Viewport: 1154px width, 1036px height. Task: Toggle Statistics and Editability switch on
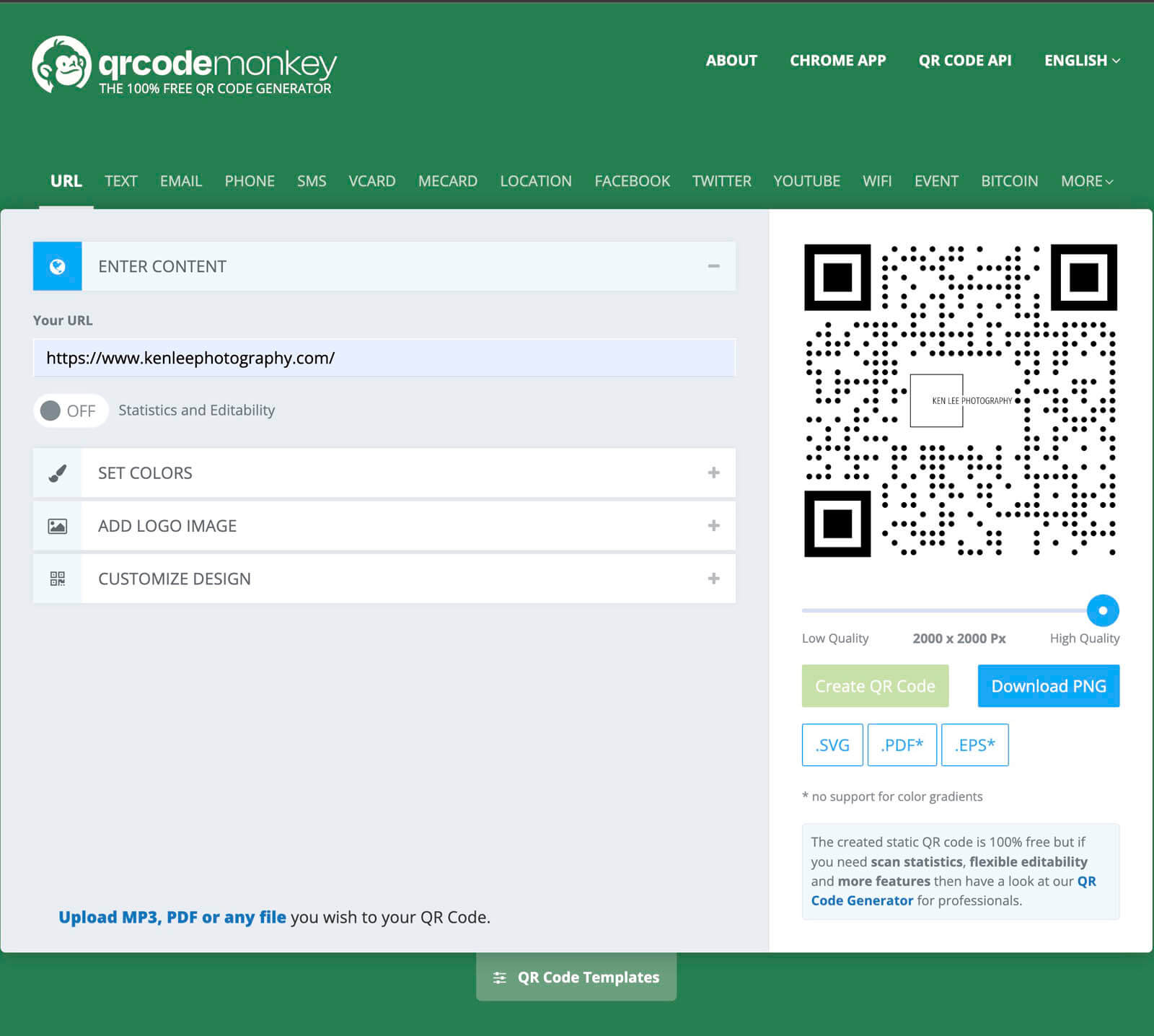coord(70,411)
